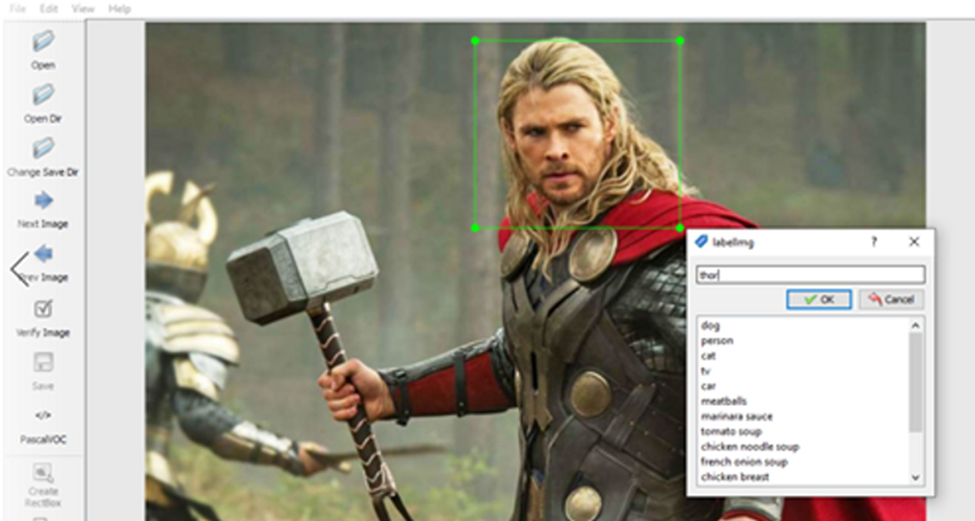Open the Edit menu
The height and width of the screenshot is (521, 975).
coord(49,9)
